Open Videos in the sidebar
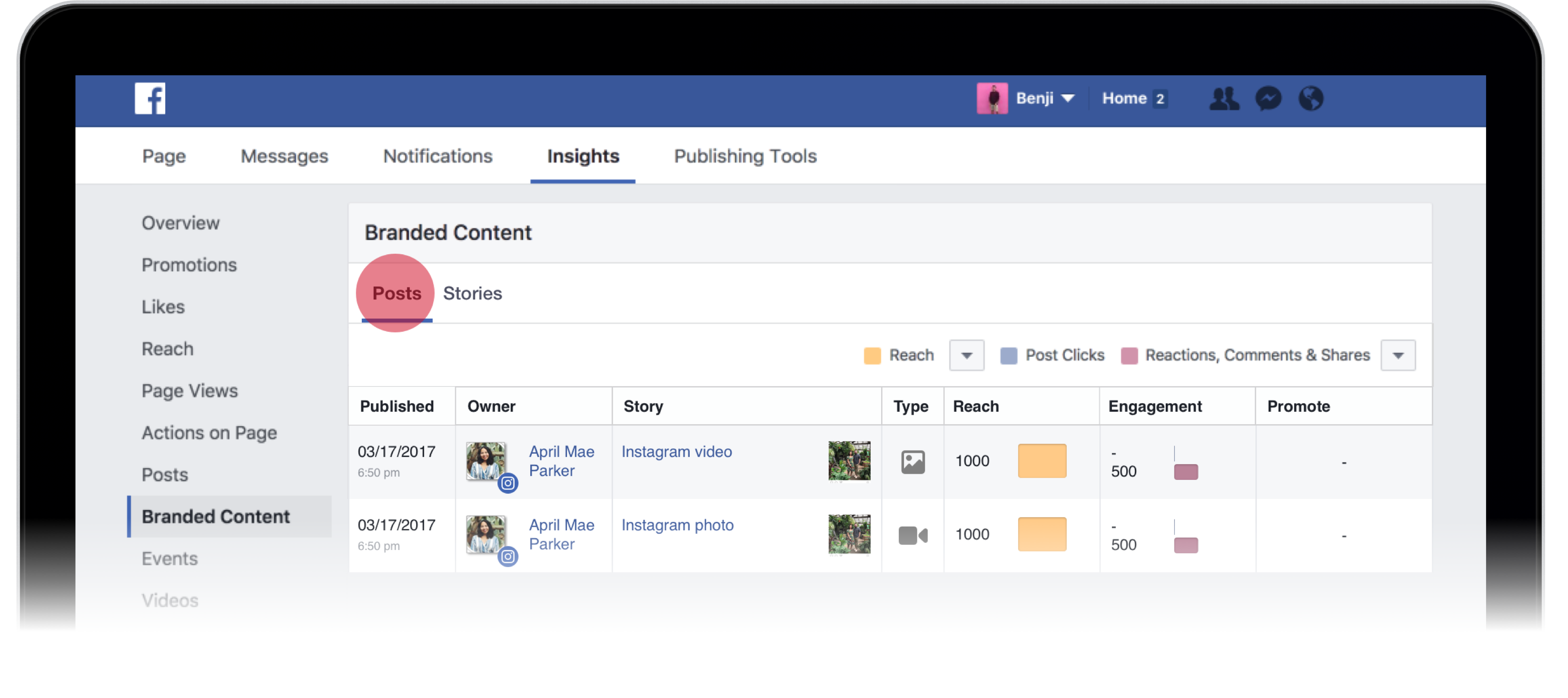Viewport: 1568px width, 698px height. tap(170, 601)
